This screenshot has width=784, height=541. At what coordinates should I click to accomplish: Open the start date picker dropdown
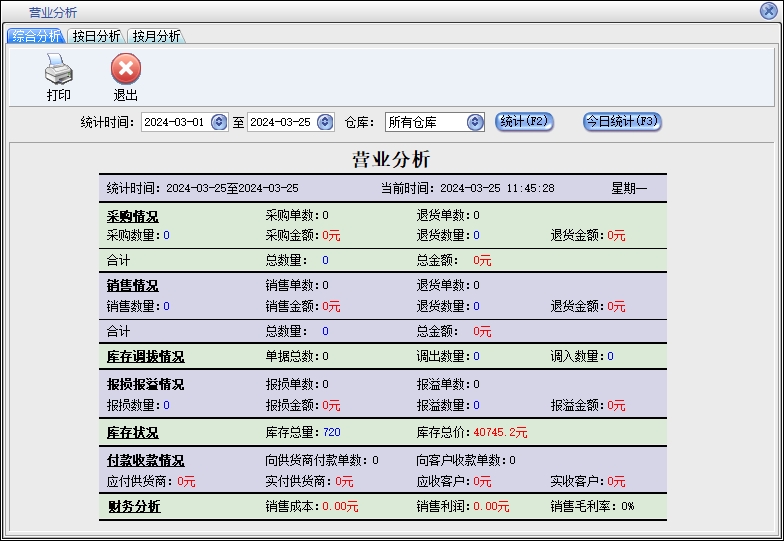(219, 122)
